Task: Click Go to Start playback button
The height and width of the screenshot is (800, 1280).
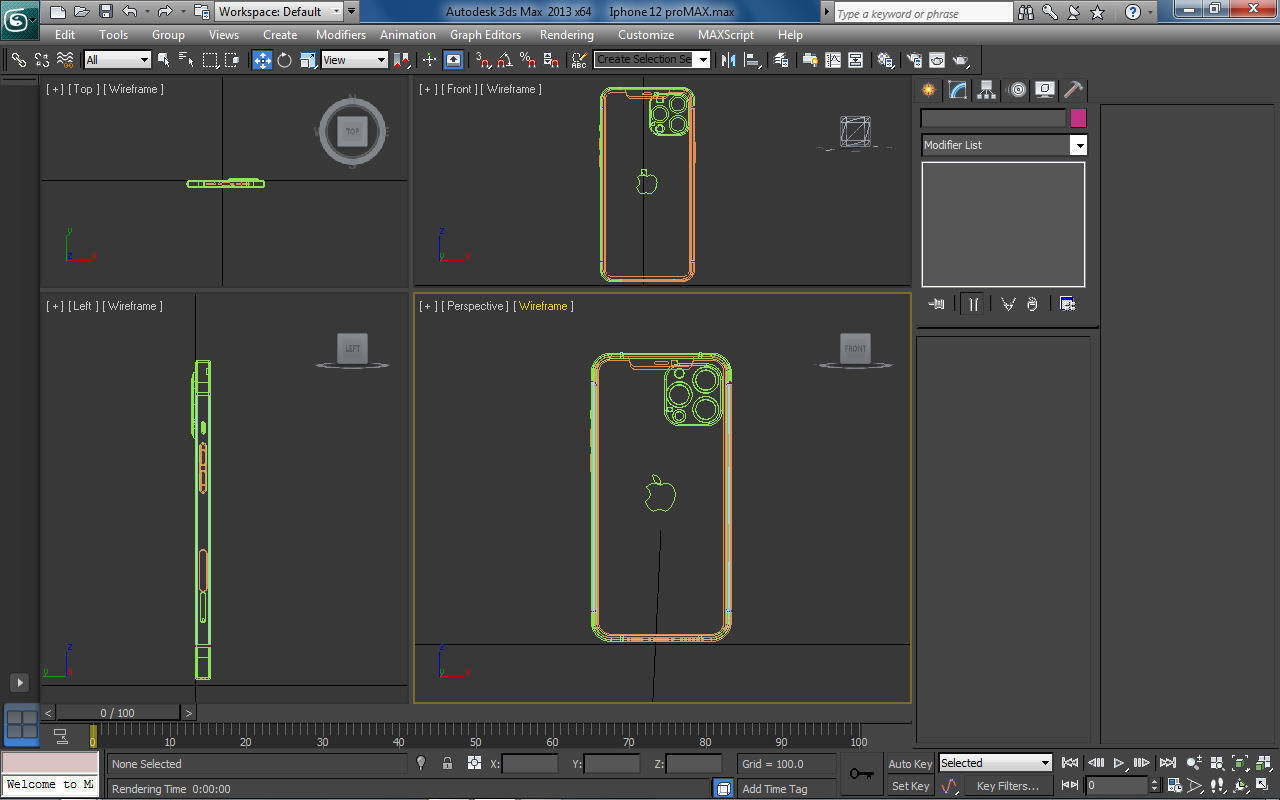Action: coord(1070,764)
